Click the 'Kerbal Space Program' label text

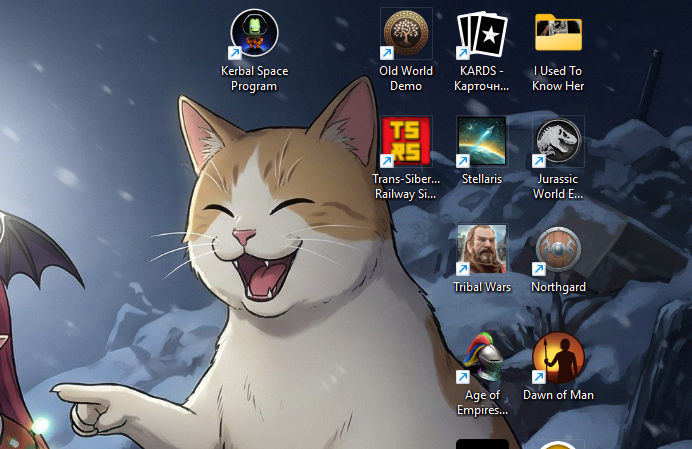pos(254,78)
